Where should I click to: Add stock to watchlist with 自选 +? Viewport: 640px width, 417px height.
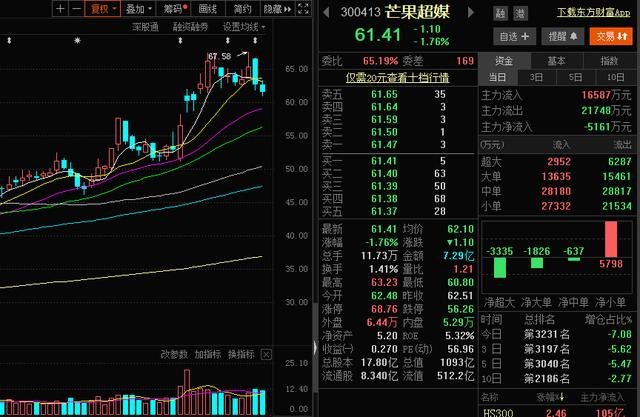pos(514,37)
